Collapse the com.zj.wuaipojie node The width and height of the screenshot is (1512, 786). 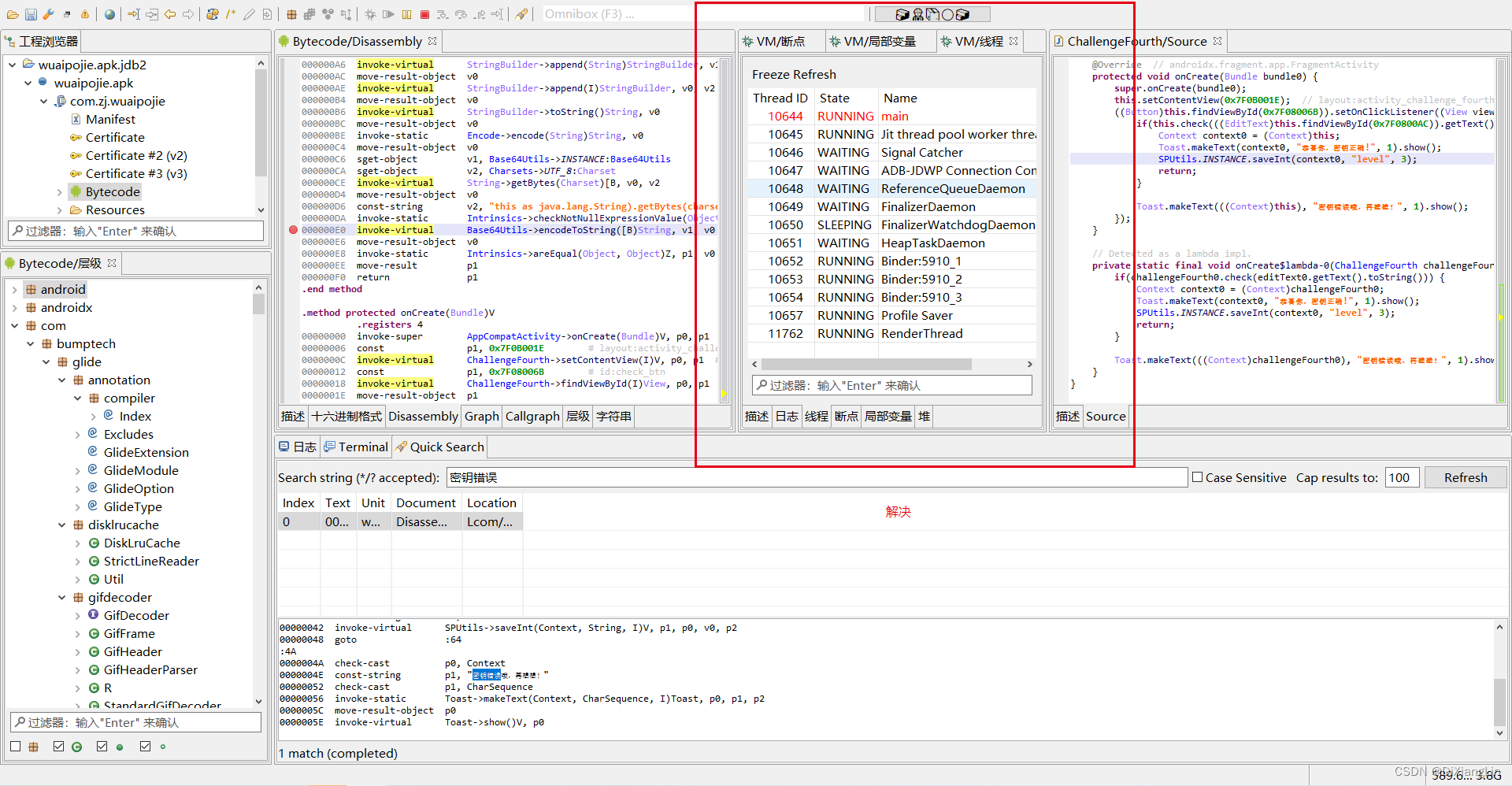tap(44, 101)
